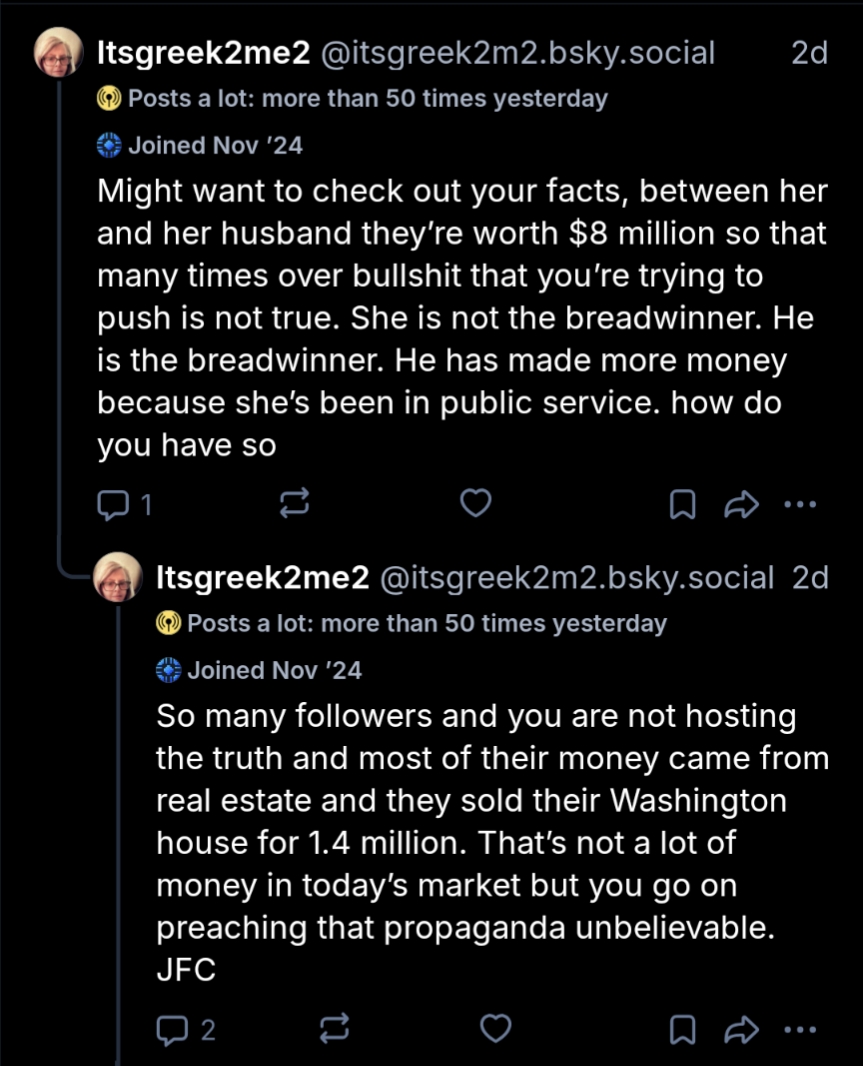
Task: Click the 2d timestamp on the first post
Action: (x=809, y=54)
